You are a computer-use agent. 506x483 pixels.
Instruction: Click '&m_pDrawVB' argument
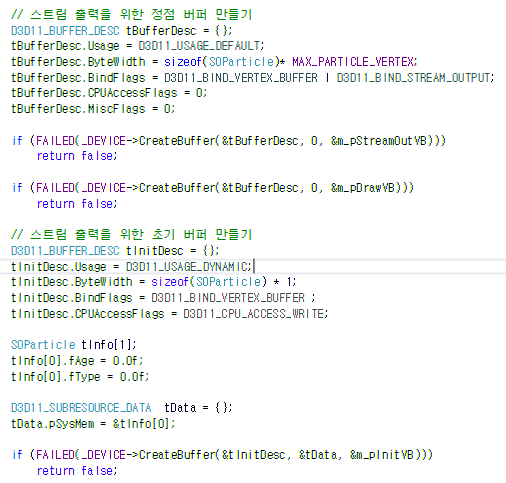tap(363, 188)
